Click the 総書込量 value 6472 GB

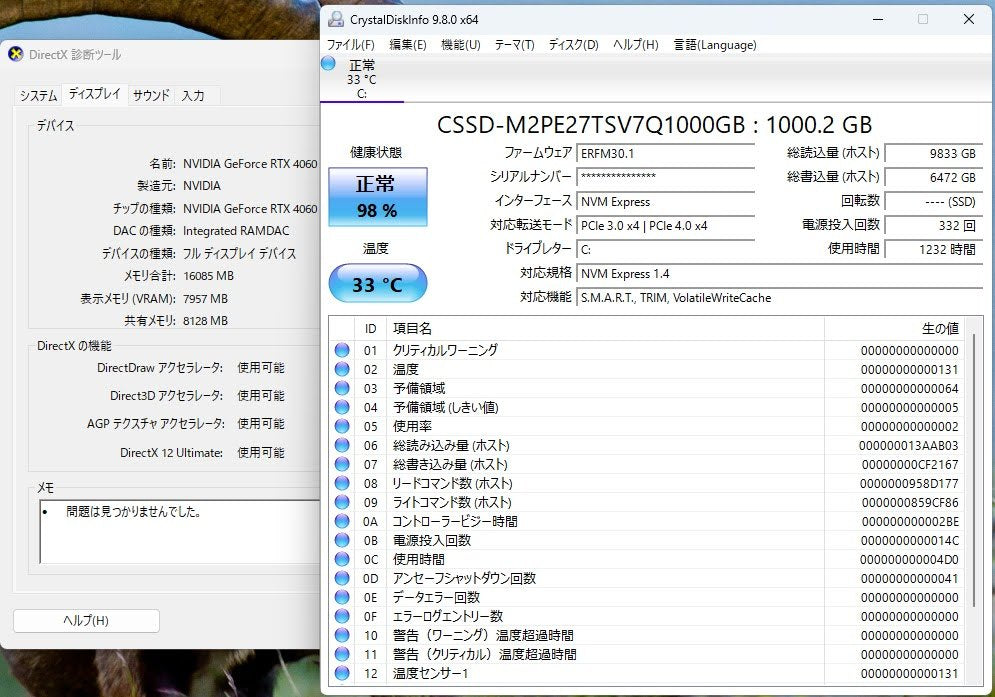click(x=933, y=178)
